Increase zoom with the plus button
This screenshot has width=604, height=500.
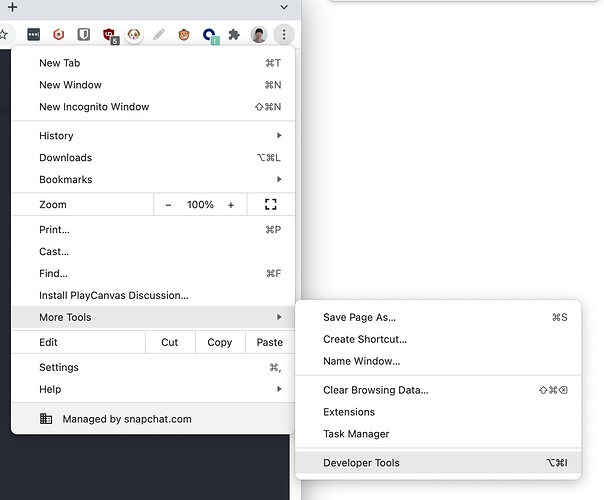(231, 204)
